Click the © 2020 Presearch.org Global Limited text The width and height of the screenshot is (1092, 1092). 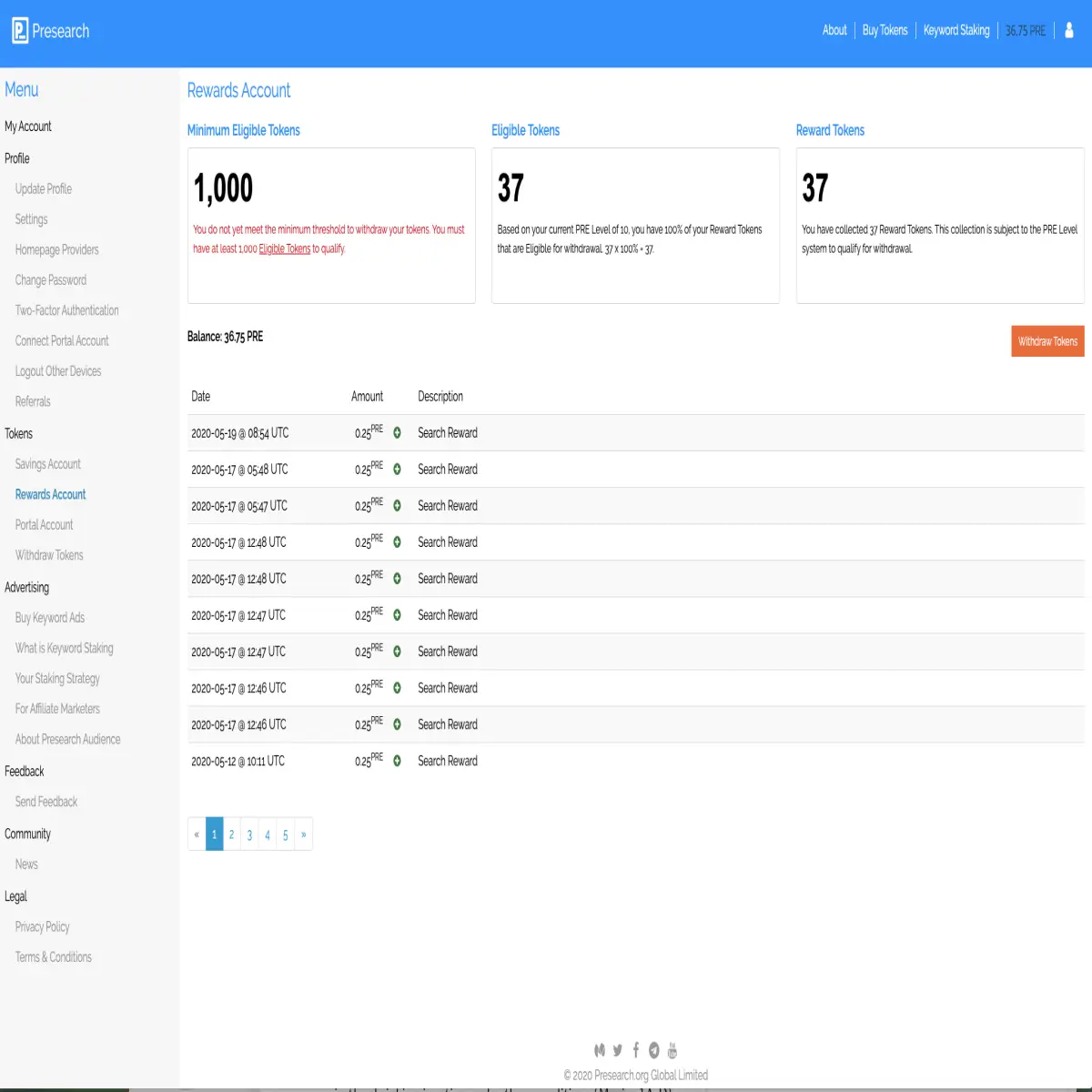(x=636, y=1076)
